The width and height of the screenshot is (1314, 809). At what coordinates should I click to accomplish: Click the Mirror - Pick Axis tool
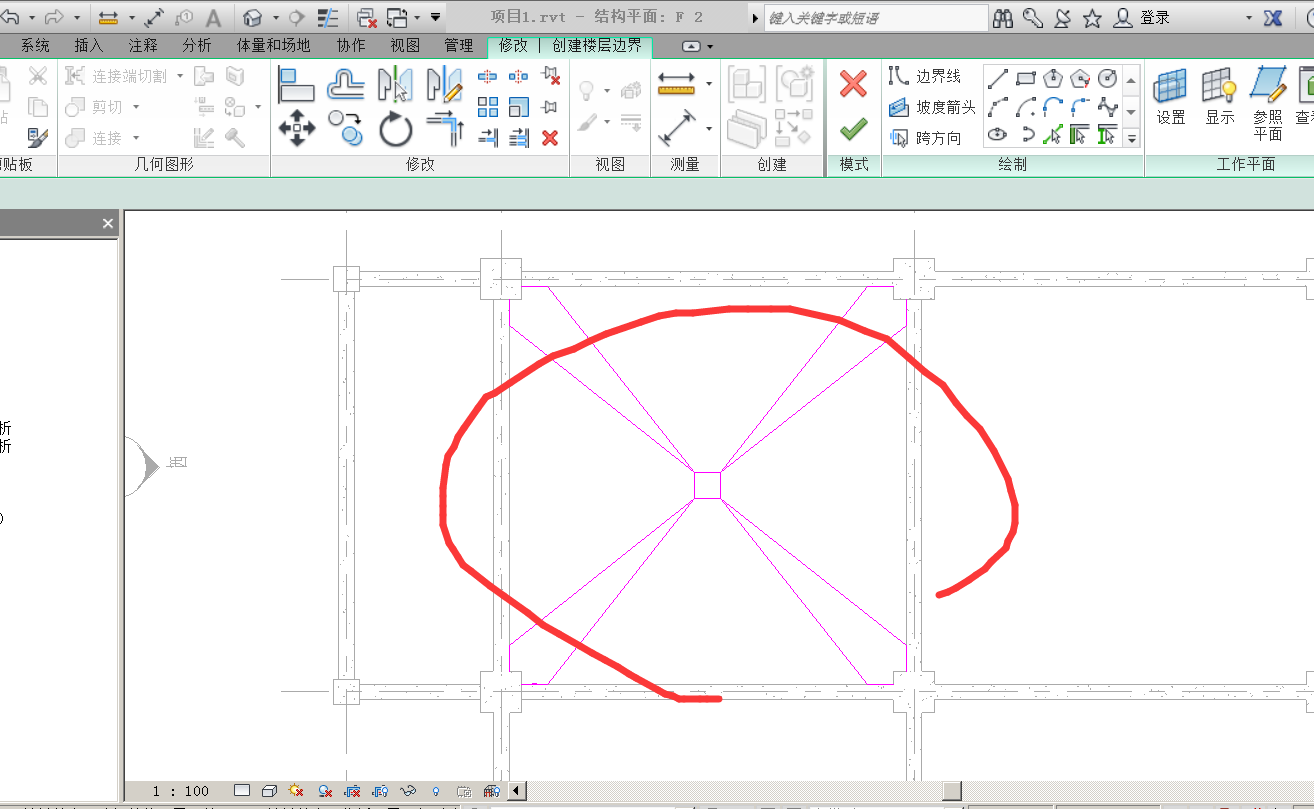tap(396, 84)
